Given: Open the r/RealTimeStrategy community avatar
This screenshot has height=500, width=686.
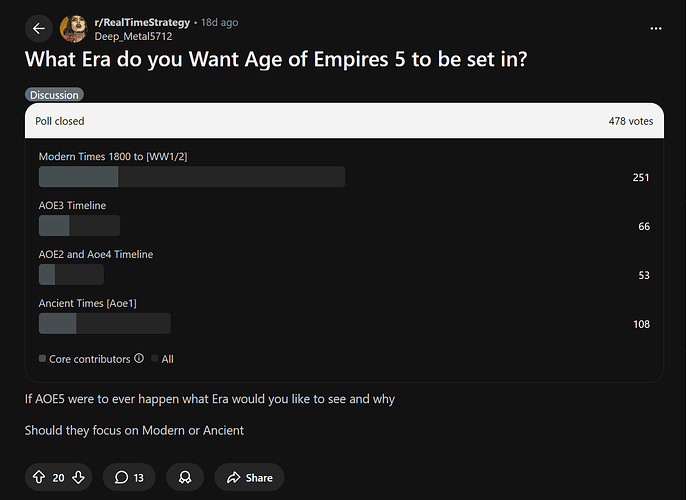Looking at the screenshot, I should click(73, 29).
